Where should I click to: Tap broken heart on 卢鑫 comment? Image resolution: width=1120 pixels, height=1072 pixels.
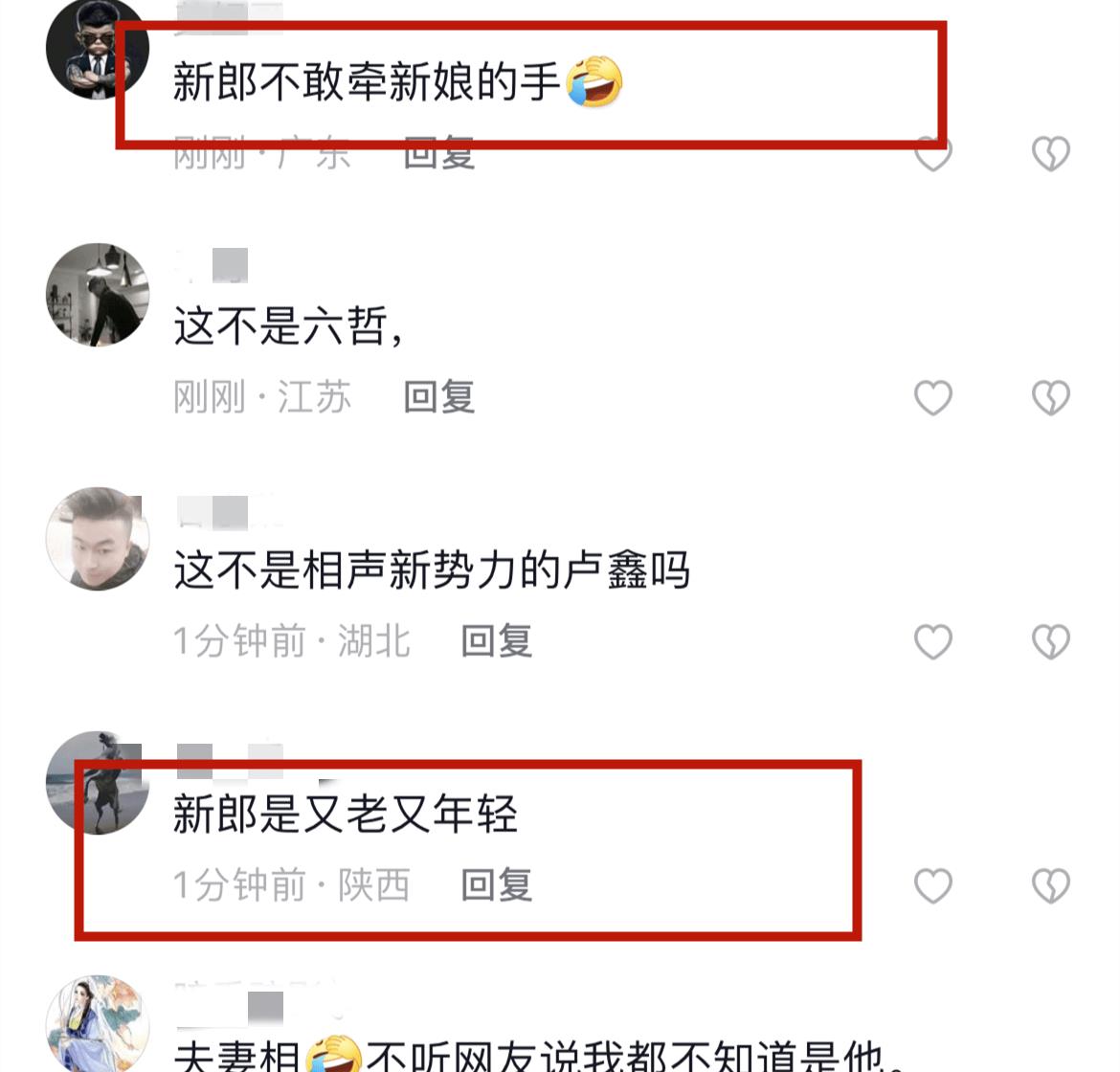[1051, 641]
